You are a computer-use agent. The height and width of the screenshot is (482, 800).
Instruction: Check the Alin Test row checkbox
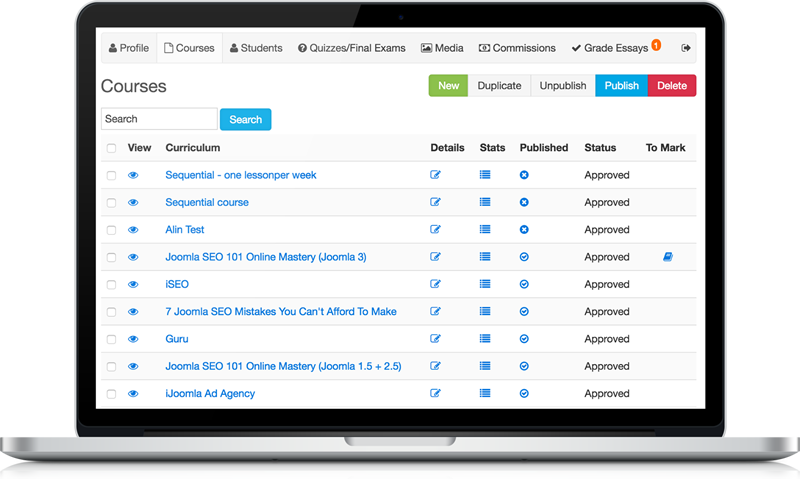pyautogui.click(x=111, y=230)
